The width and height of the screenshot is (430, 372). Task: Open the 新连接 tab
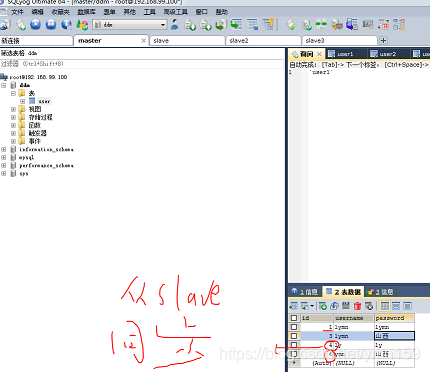coord(36,41)
